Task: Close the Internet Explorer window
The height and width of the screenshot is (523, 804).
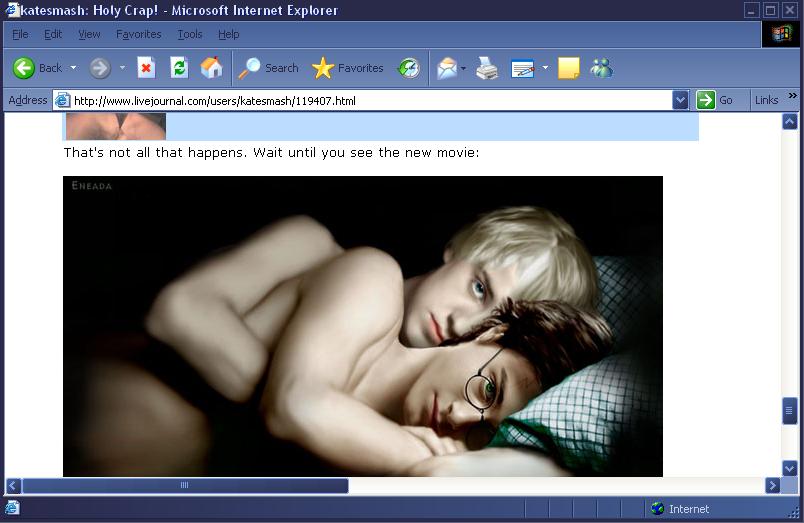Action: pyautogui.click(x=790, y=10)
